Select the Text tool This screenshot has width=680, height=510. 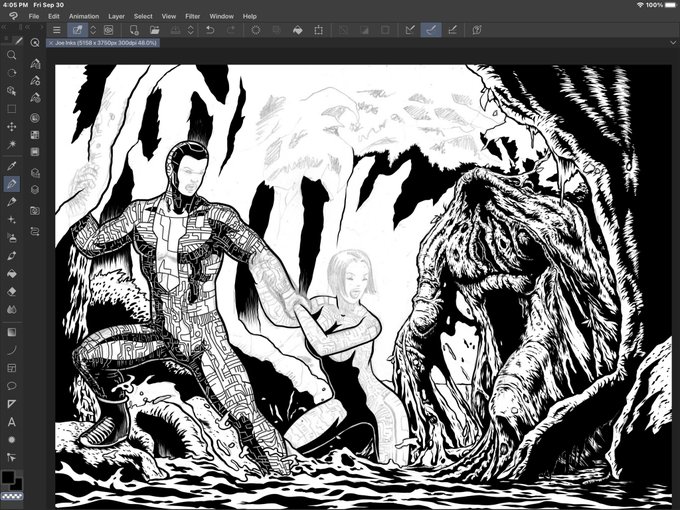tap(11, 421)
